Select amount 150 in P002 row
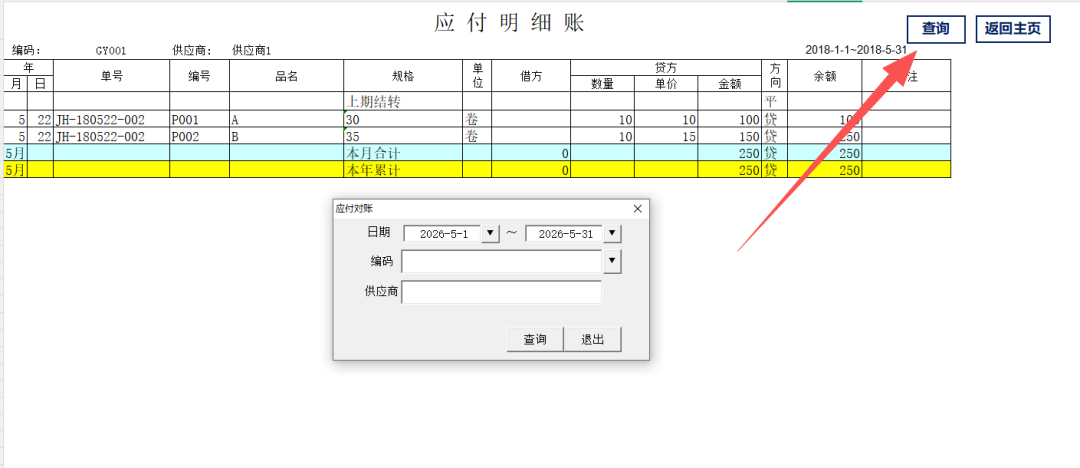Viewport: 1080px width, 468px height. (729, 136)
